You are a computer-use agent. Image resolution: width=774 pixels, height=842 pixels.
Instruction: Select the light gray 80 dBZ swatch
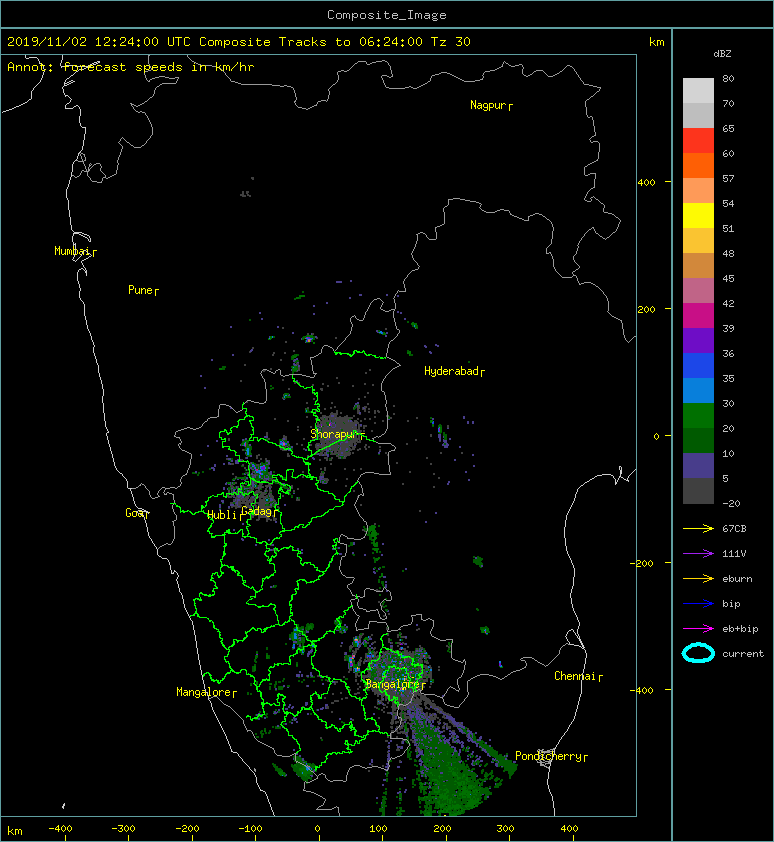[x=698, y=91]
